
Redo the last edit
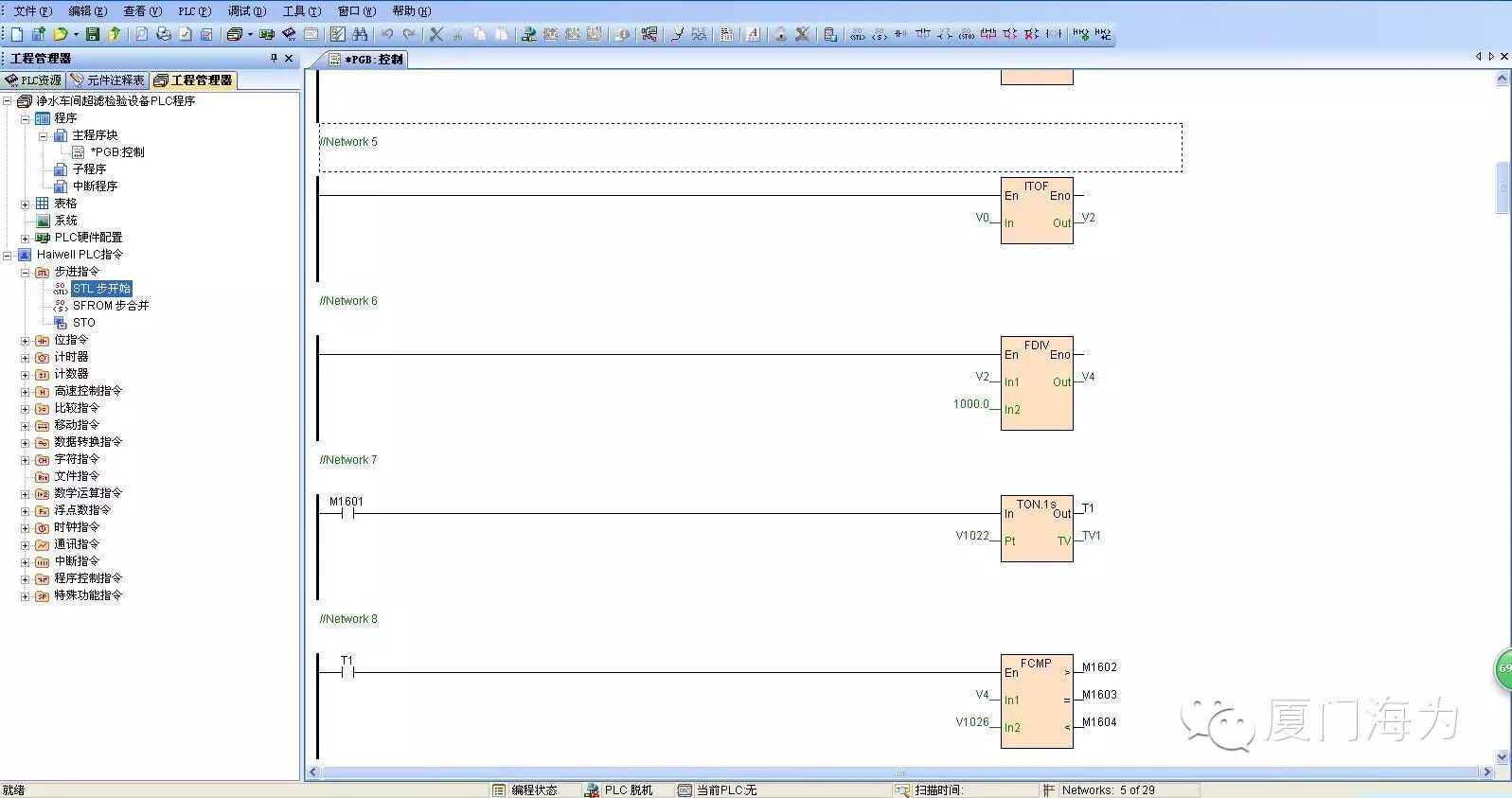(x=408, y=34)
